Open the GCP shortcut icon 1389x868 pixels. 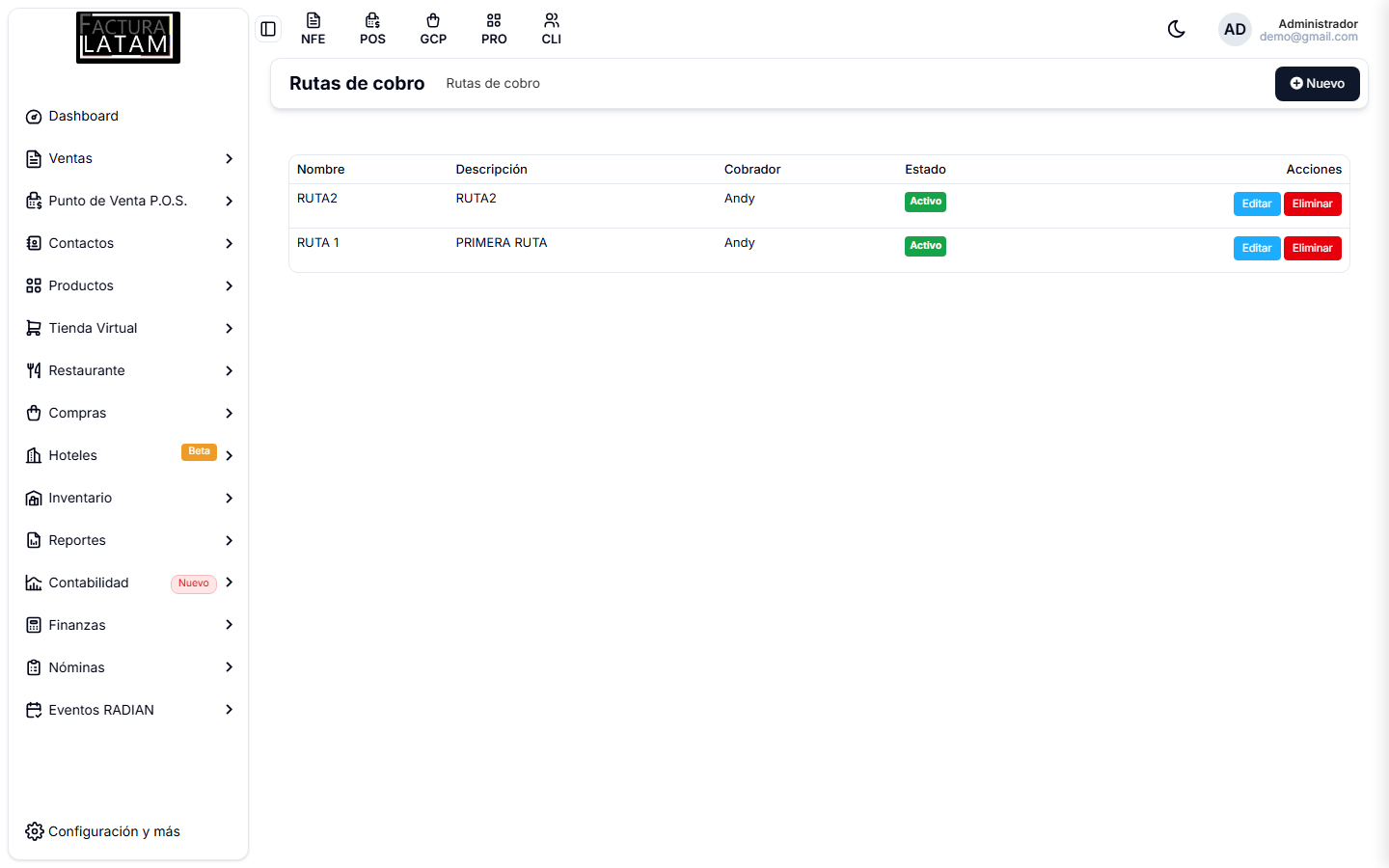(433, 29)
